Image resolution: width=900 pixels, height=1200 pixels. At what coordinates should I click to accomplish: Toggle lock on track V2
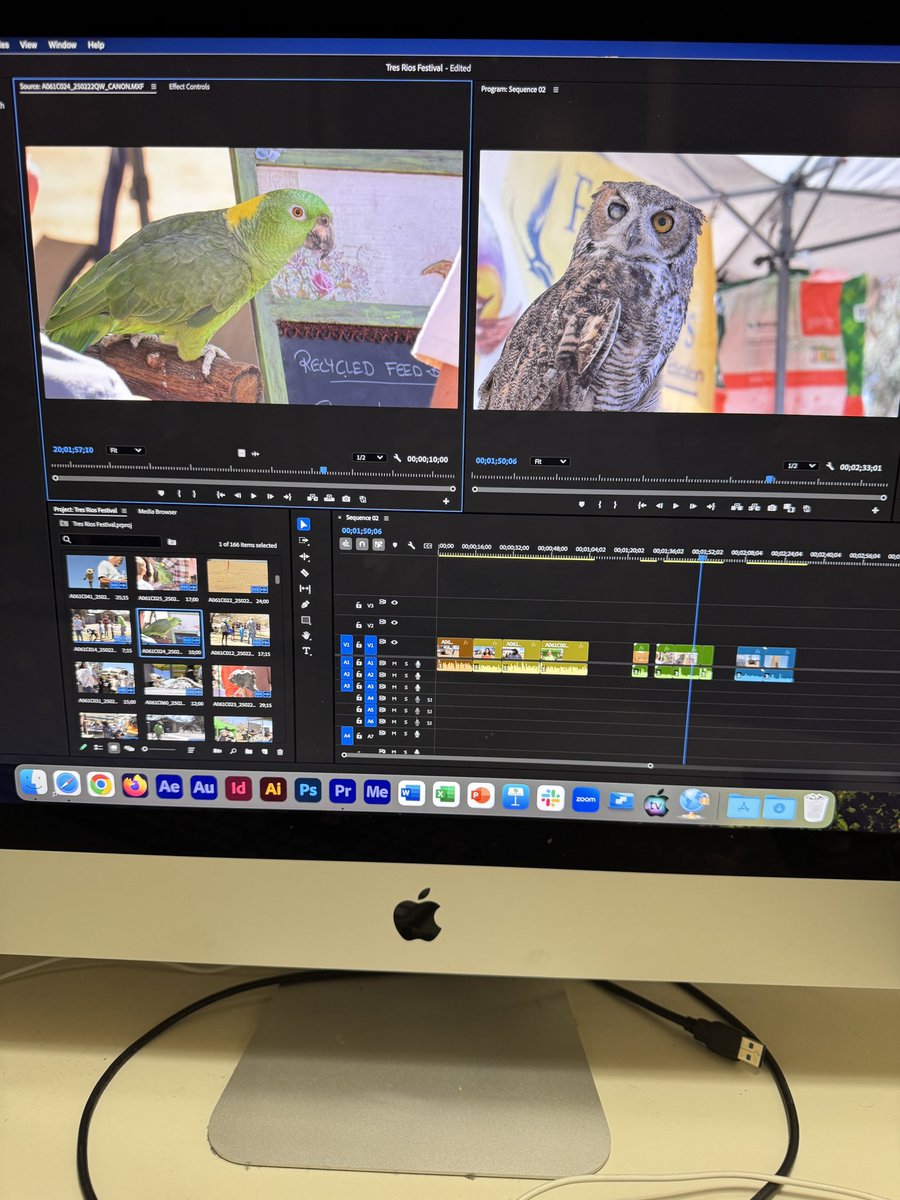click(x=359, y=625)
